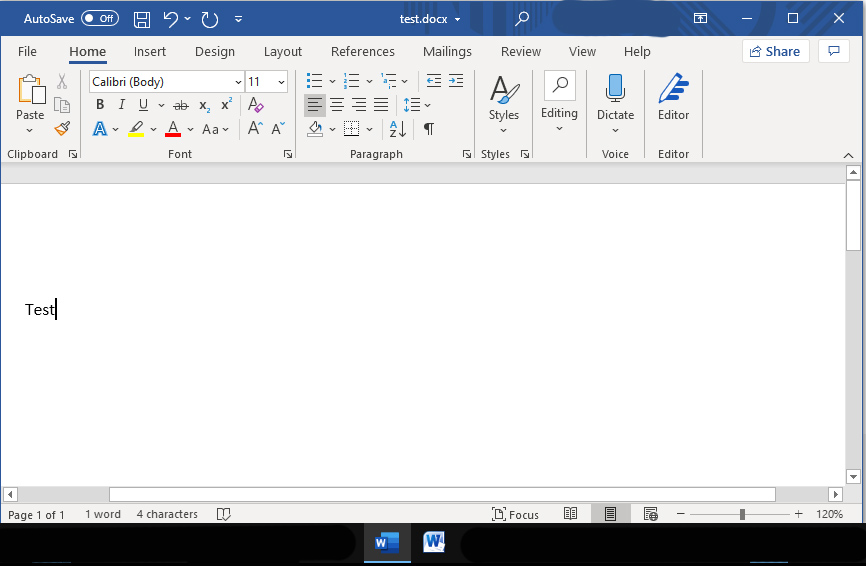Toggle Italic formatting

[122, 104]
